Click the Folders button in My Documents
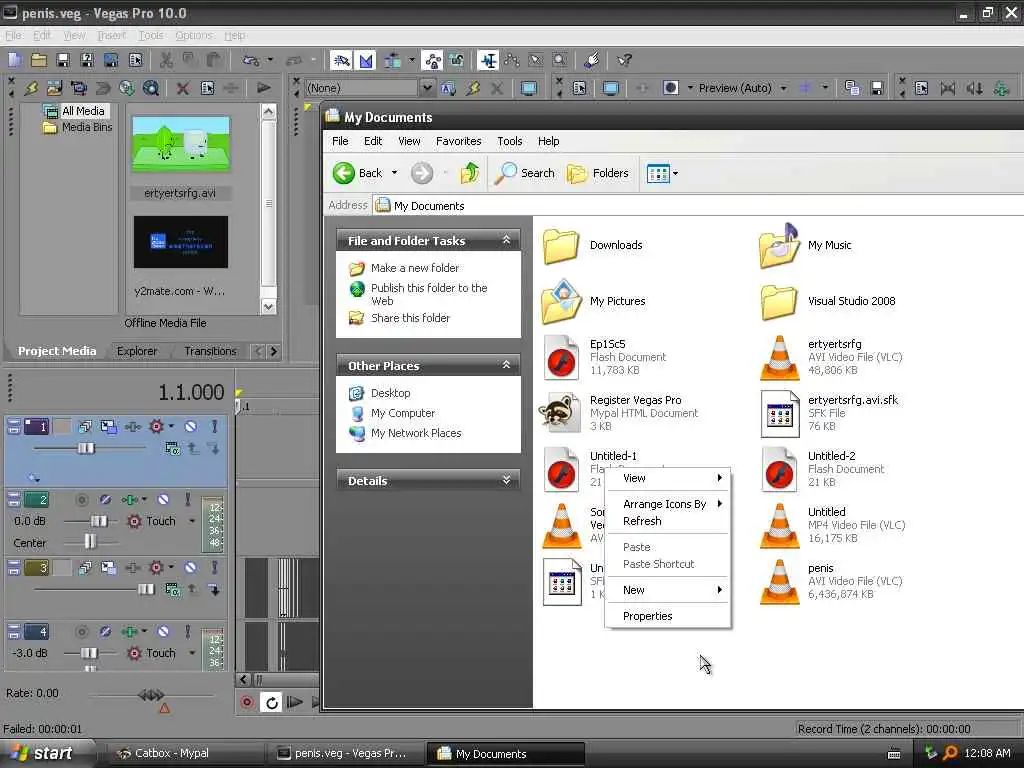The width and height of the screenshot is (1024, 768). point(598,173)
